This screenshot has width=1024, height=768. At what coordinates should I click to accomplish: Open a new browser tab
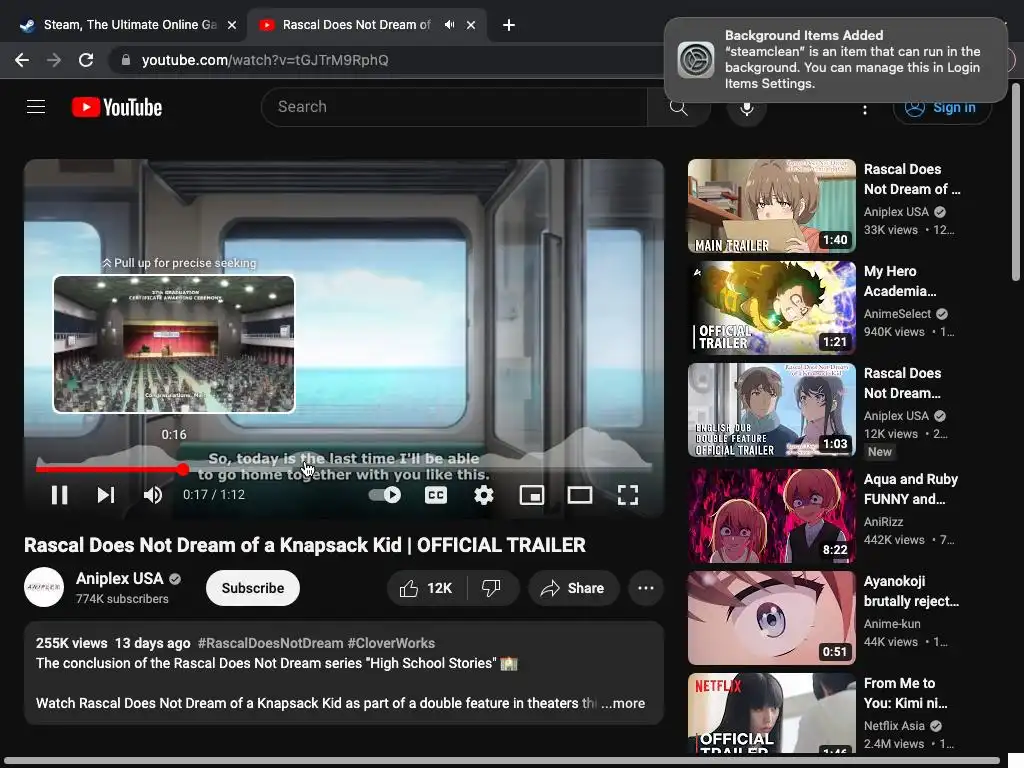point(509,25)
